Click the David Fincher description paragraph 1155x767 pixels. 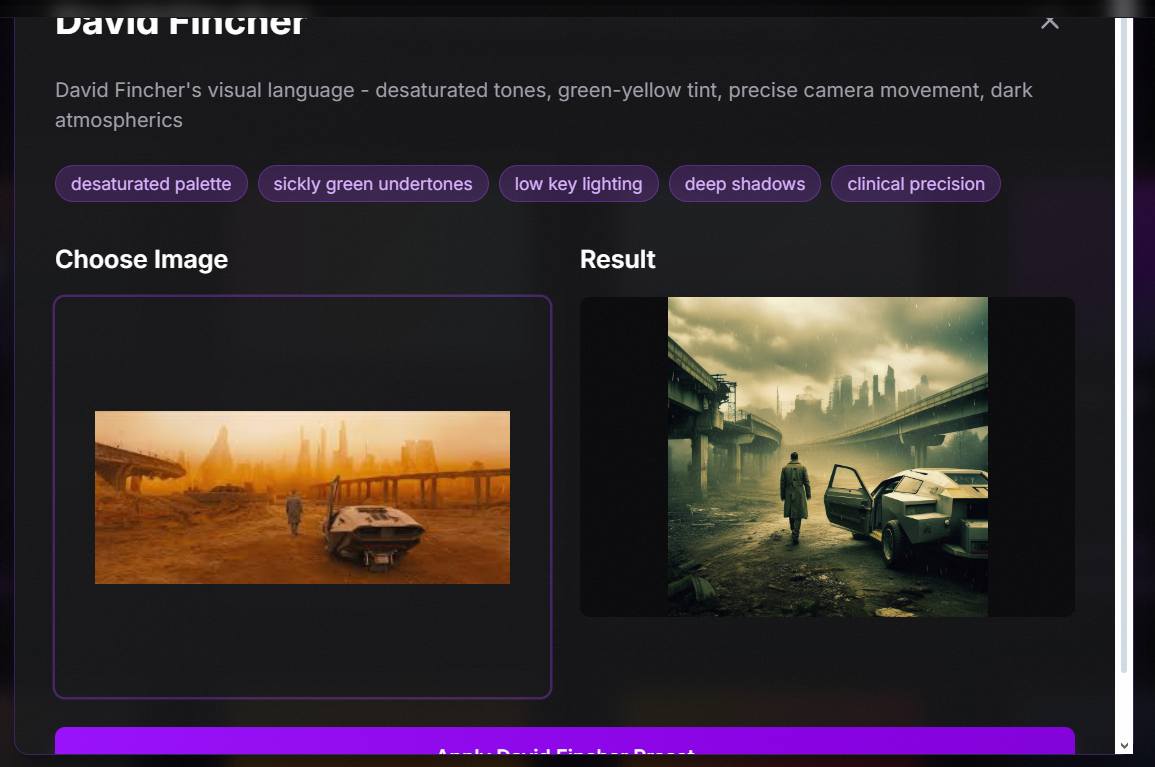click(x=544, y=105)
